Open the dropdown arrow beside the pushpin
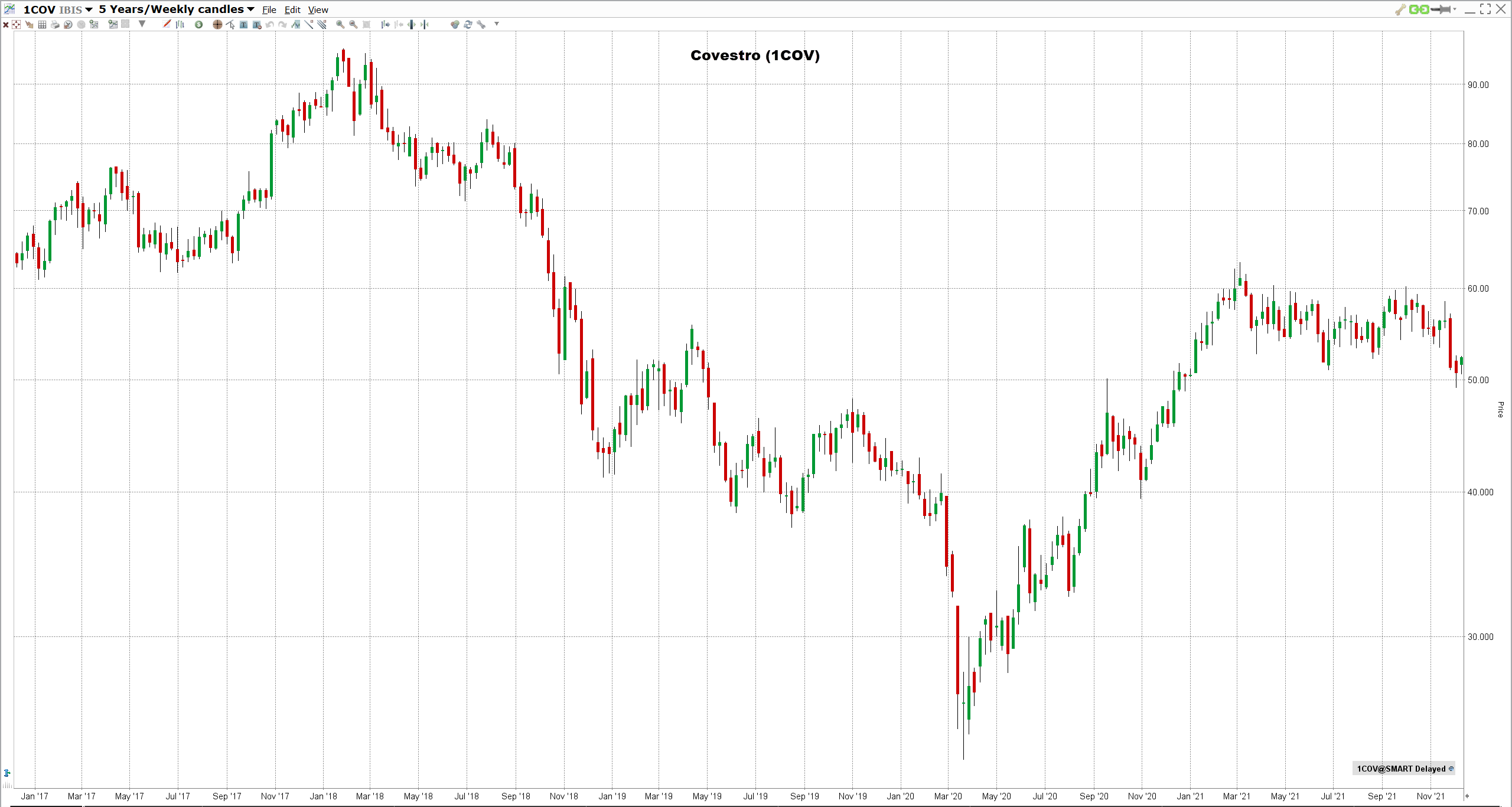This screenshot has height=807, width=1512. click(x=1454, y=9)
